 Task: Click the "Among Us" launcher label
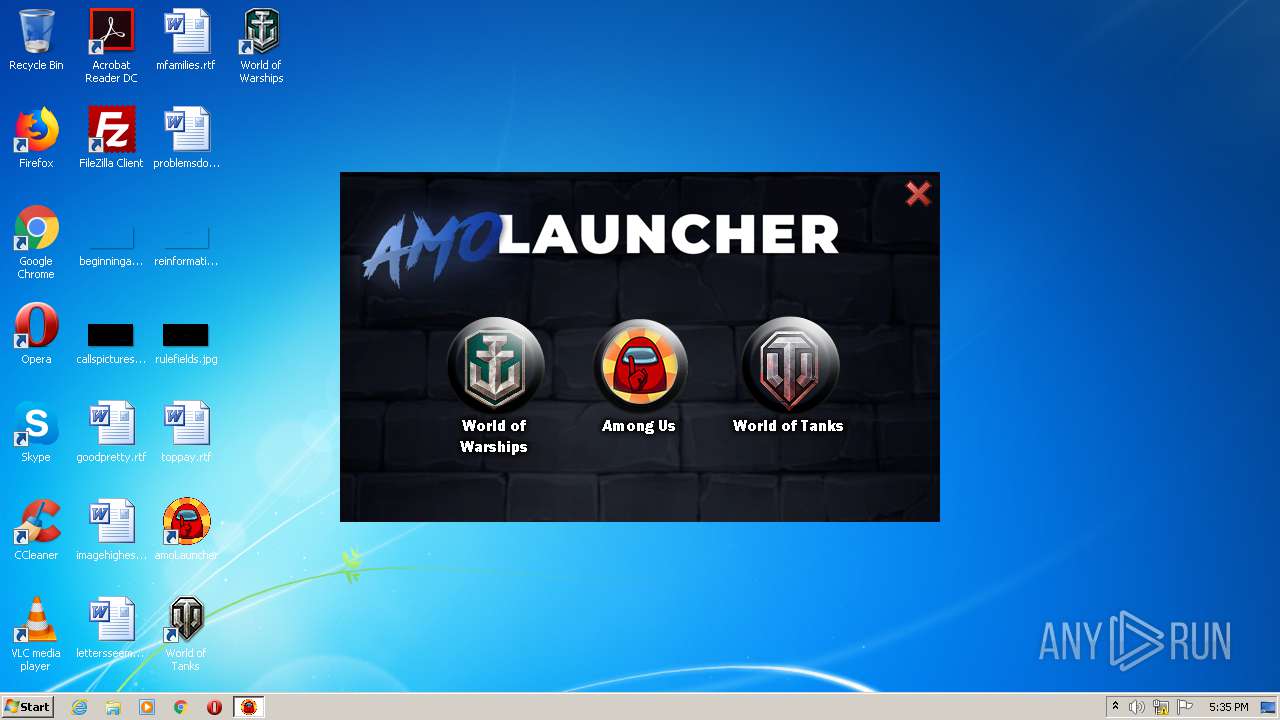(639, 426)
